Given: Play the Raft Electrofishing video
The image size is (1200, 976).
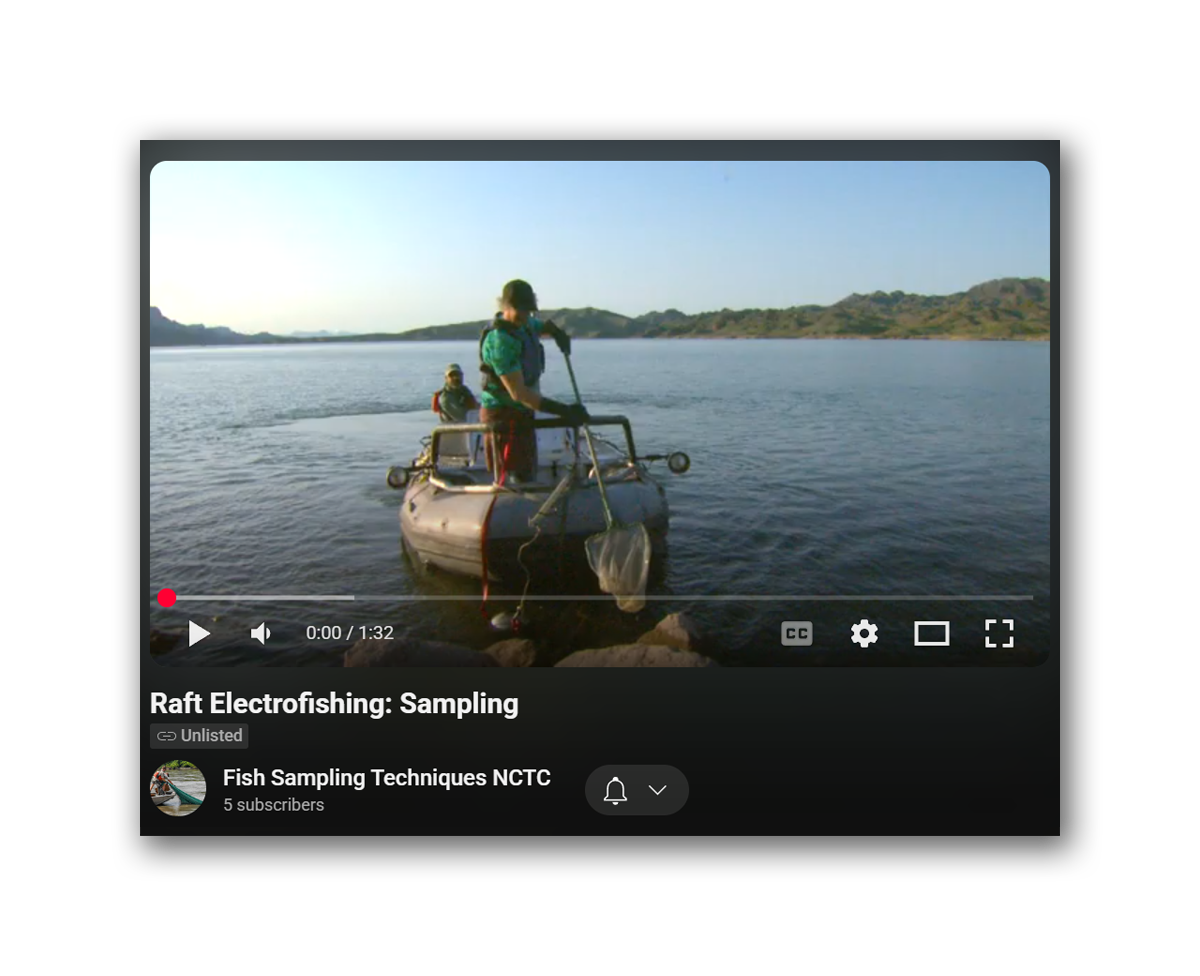Looking at the screenshot, I should [199, 633].
